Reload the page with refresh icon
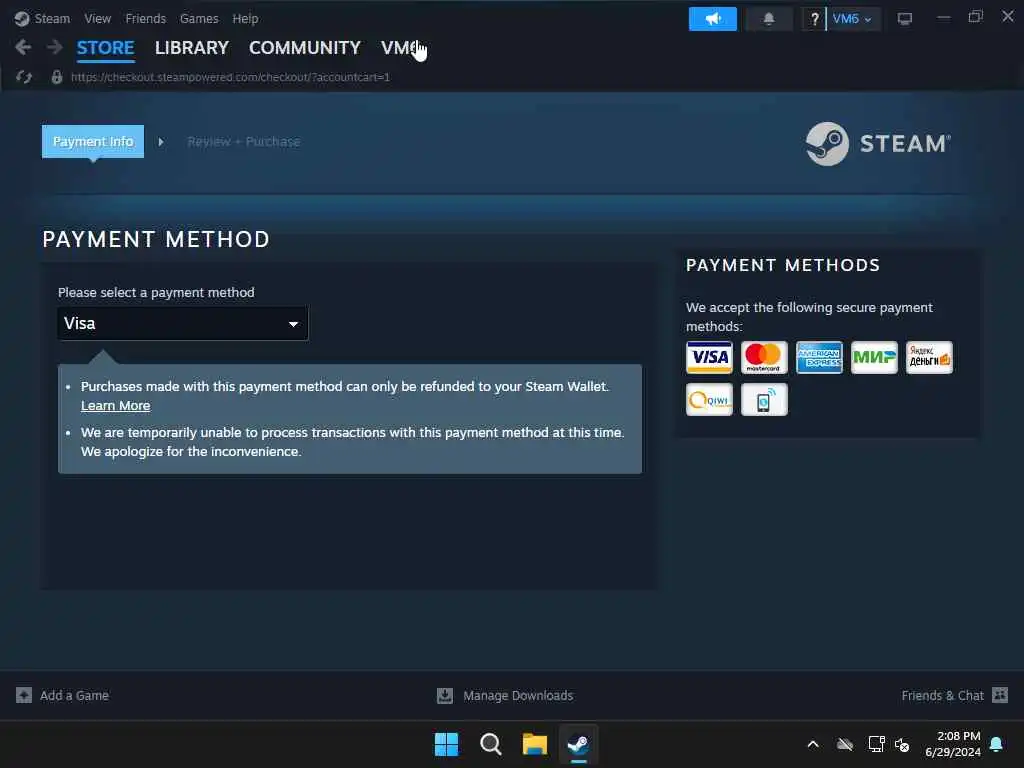The image size is (1024, 768). click(24, 77)
